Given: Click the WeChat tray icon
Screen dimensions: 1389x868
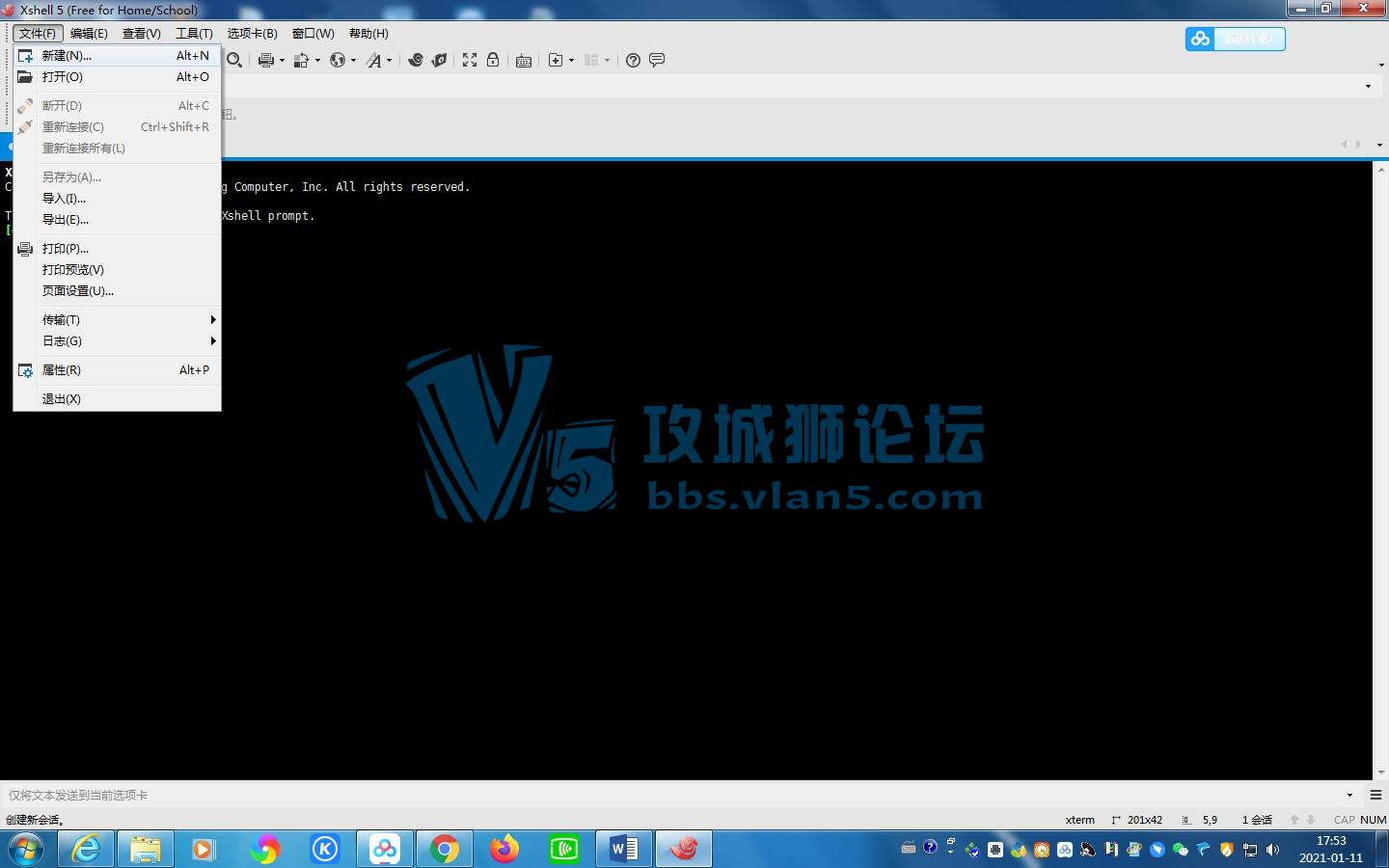Looking at the screenshot, I should 1181,850.
